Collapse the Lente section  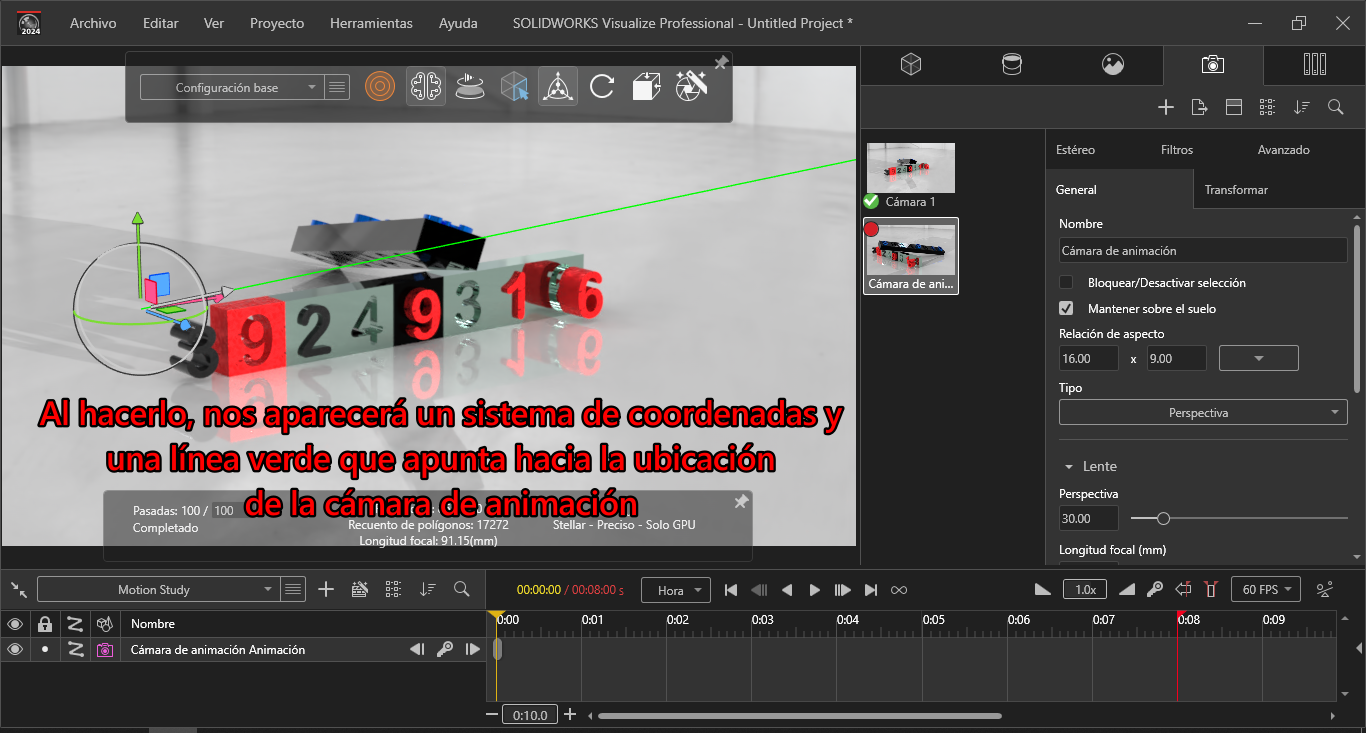1069,467
